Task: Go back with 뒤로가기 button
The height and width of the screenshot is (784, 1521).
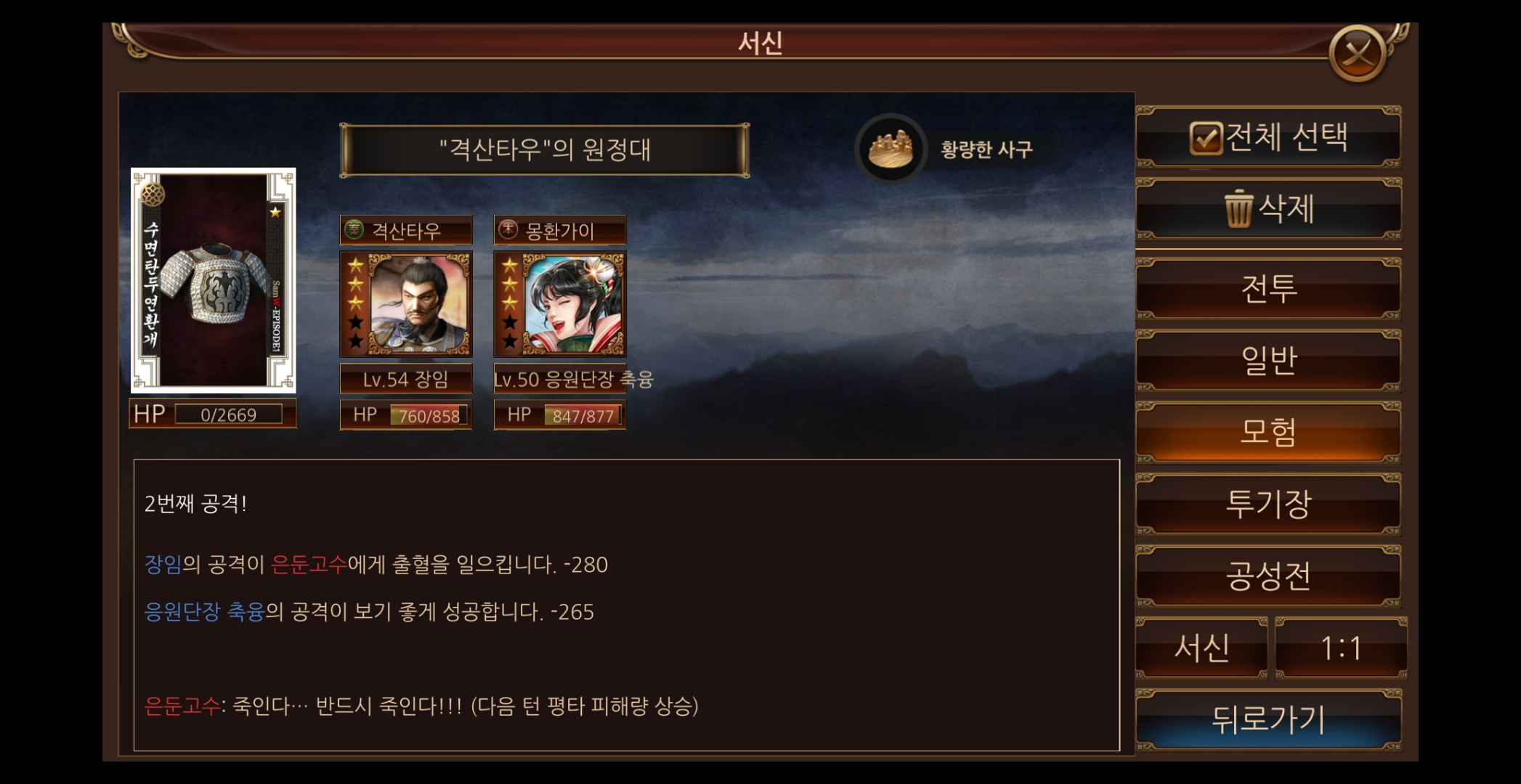Action: point(1268,719)
